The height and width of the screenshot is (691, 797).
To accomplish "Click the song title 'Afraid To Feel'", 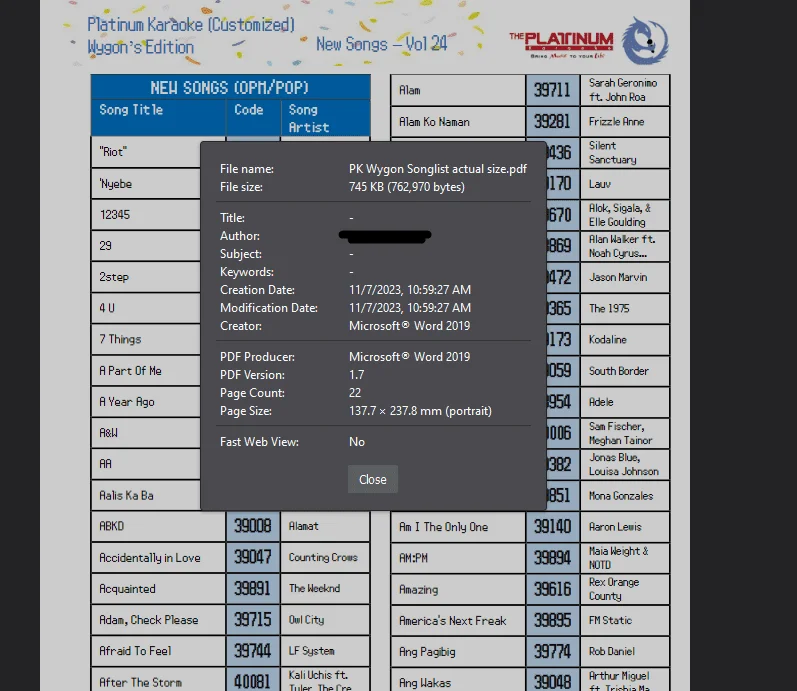I will pos(135,651).
